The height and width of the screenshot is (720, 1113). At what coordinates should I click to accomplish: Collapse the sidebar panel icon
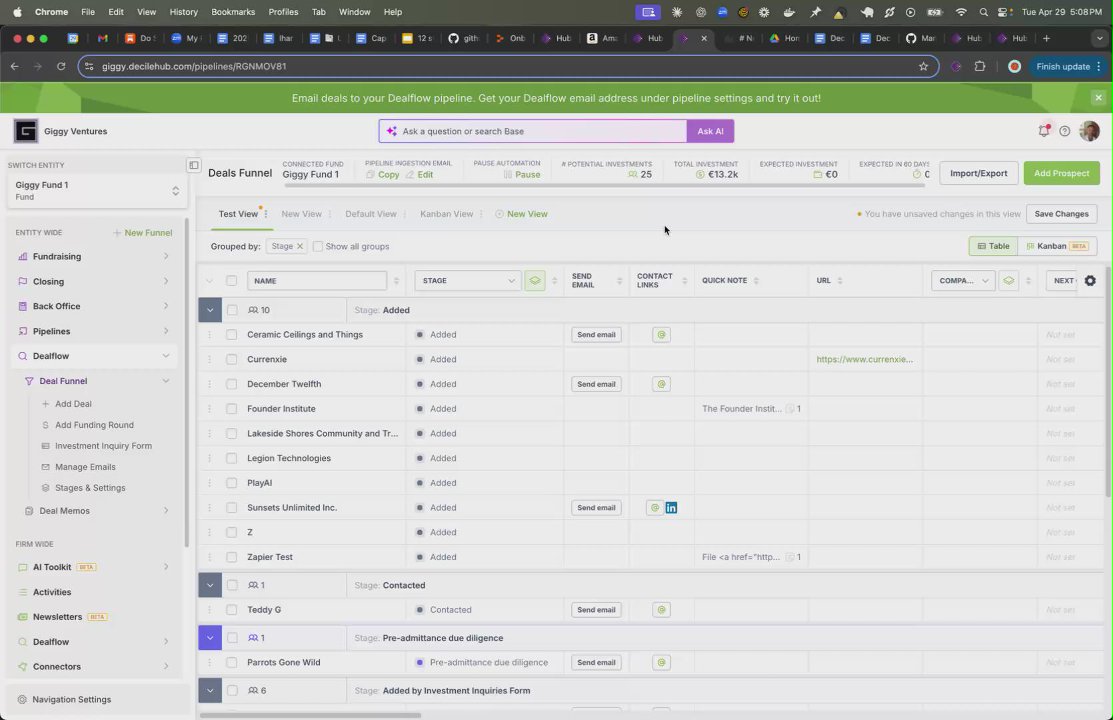[x=193, y=165]
